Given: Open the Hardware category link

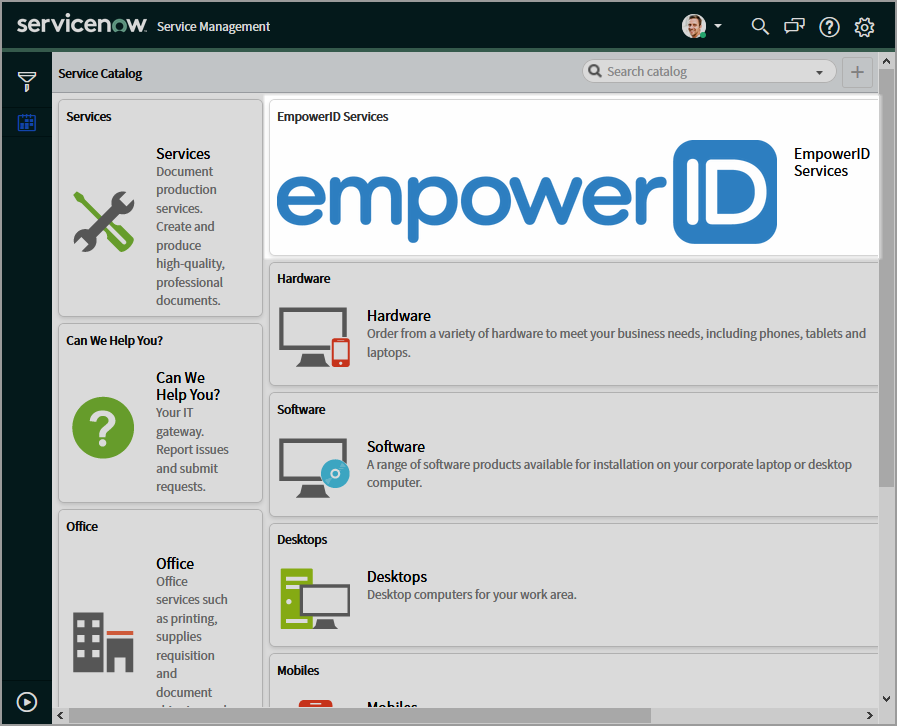Looking at the screenshot, I should (x=399, y=316).
